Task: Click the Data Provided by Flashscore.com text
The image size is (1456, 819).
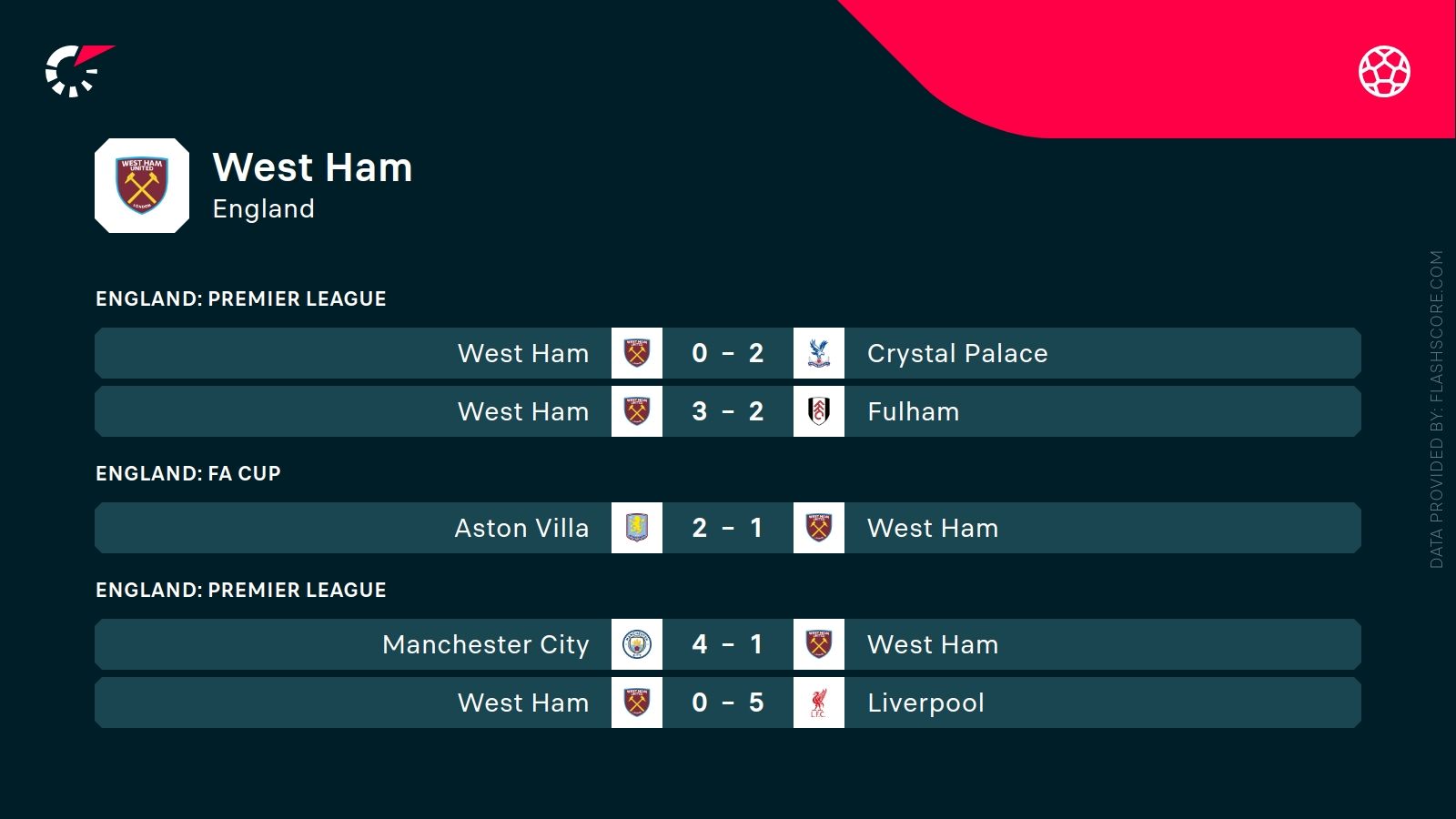Action: click(x=1437, y=409)
